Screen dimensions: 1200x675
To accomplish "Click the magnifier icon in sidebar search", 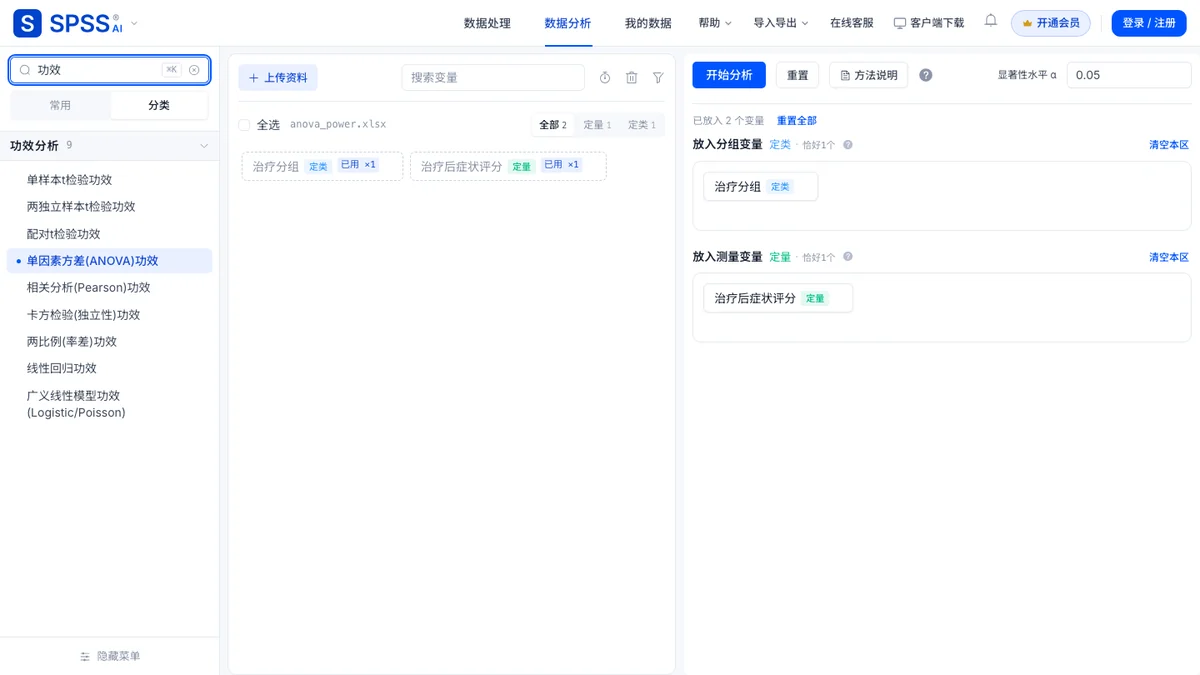I will pos(26,70).
